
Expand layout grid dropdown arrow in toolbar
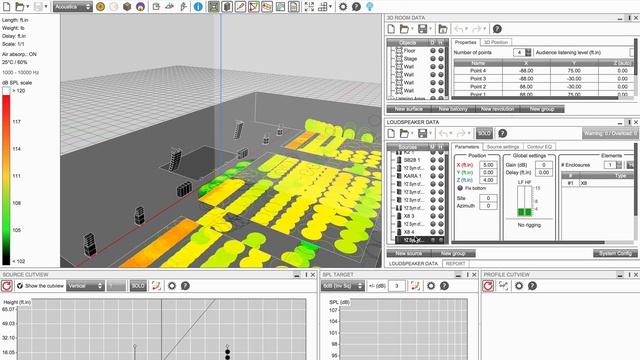coord(330,7)
